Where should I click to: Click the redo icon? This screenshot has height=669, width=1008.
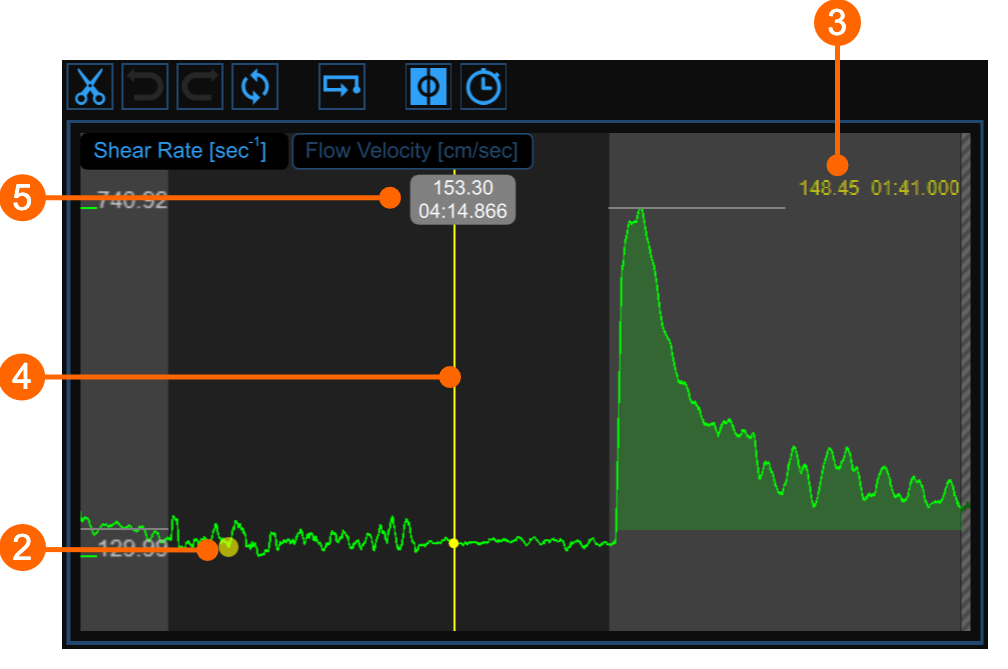pos(198,87)
